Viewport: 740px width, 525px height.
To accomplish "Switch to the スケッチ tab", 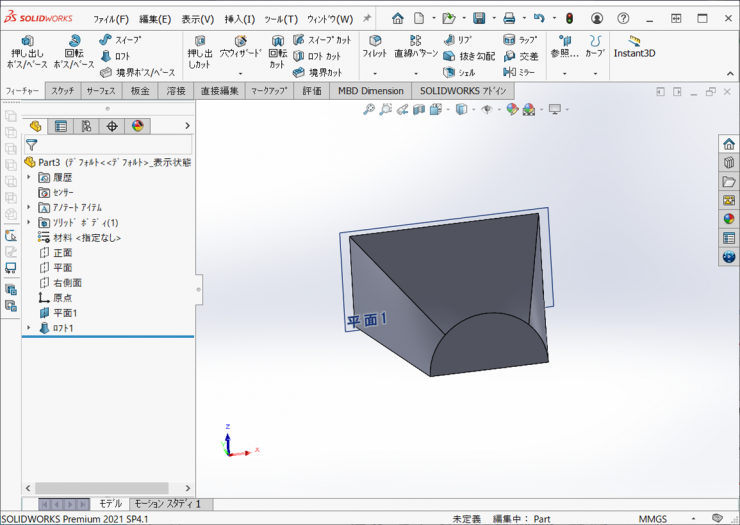I will pyautogui.click(x=62, y=91).
